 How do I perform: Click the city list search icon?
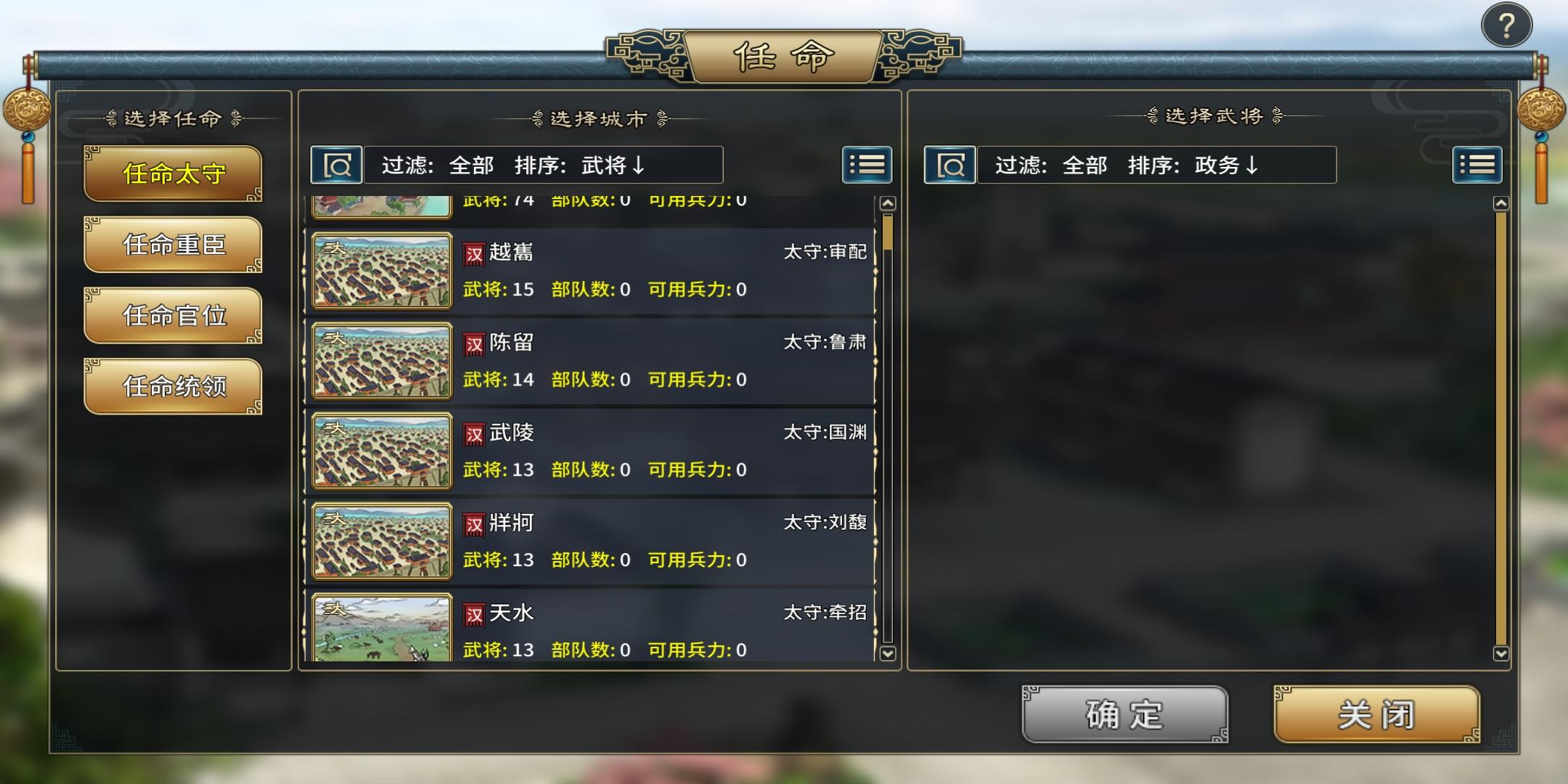point(337,166)
